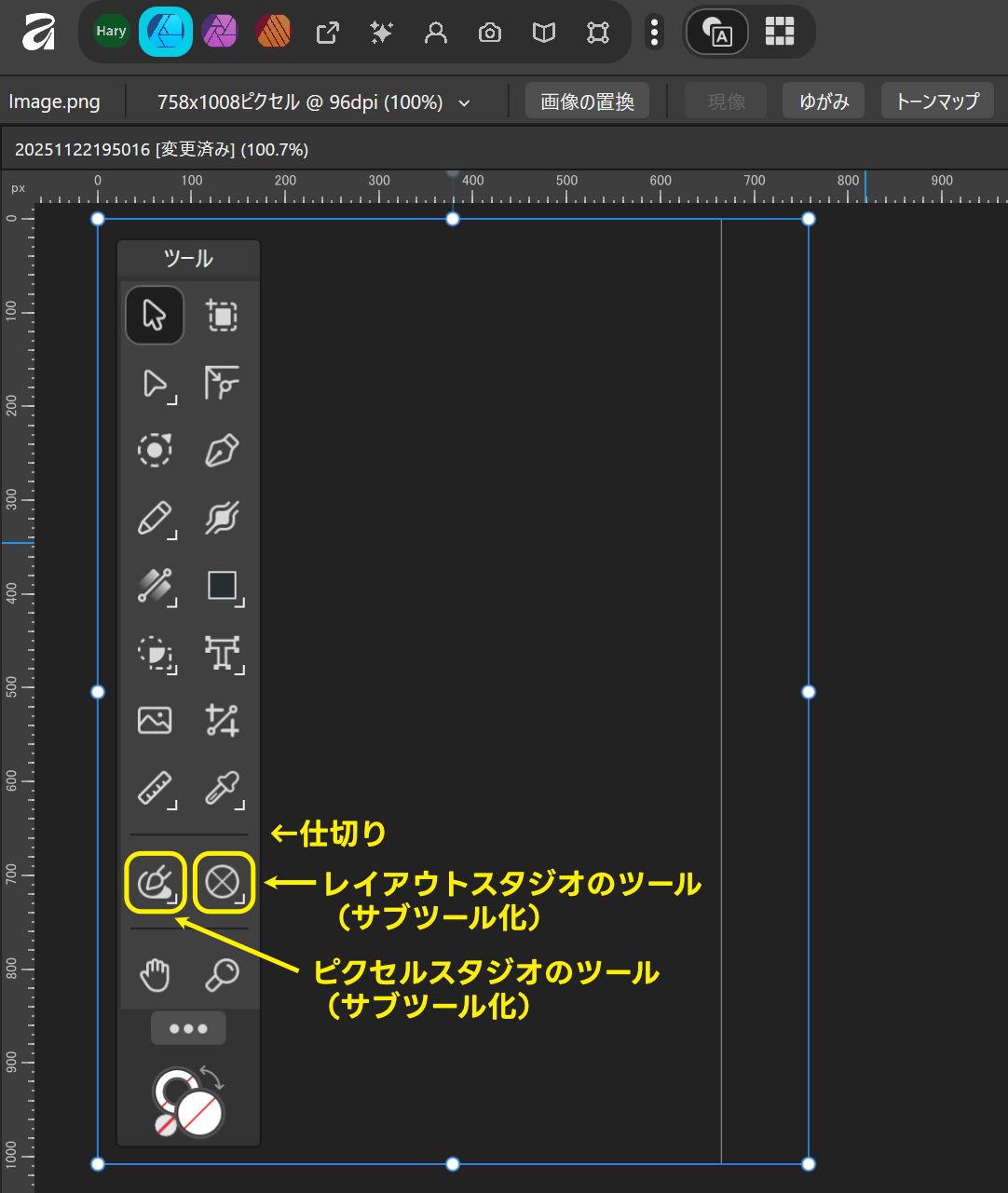The width and height of the screenshot is (1008, 1193).
Task: Click the ゆがみ button
Action: 824,102
